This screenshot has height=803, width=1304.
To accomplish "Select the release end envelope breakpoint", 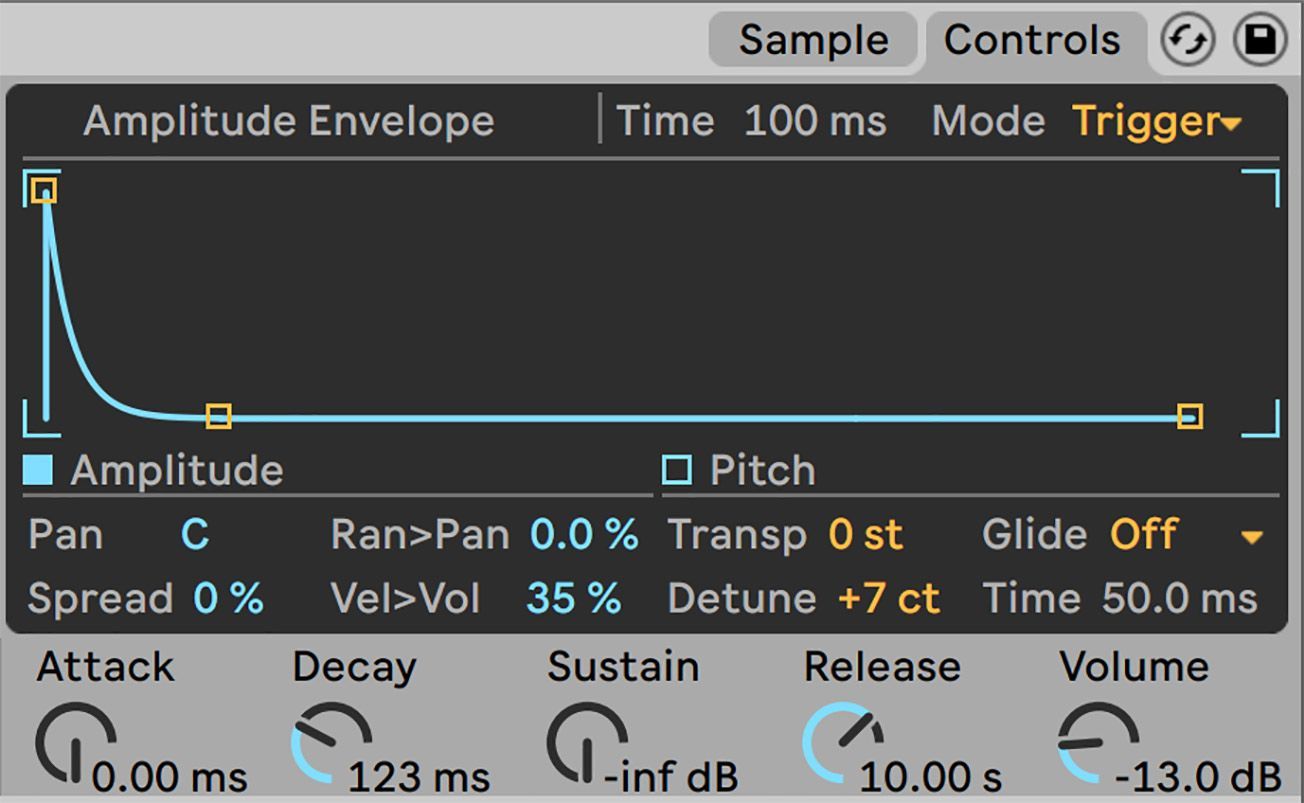I will 1189,416.
